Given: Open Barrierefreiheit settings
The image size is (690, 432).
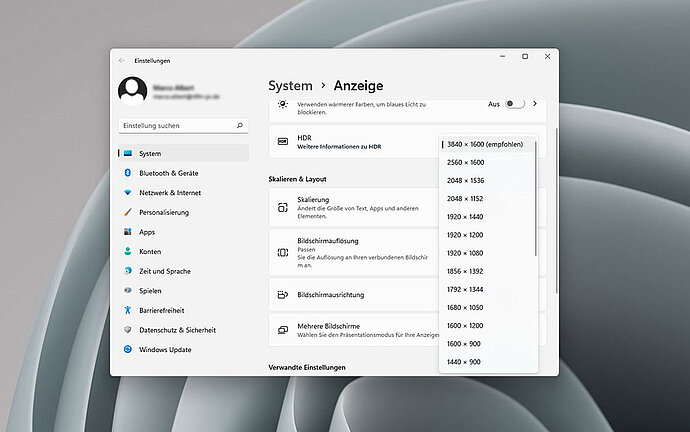Looking at the screenshot, I should click(x=183, y=310).
